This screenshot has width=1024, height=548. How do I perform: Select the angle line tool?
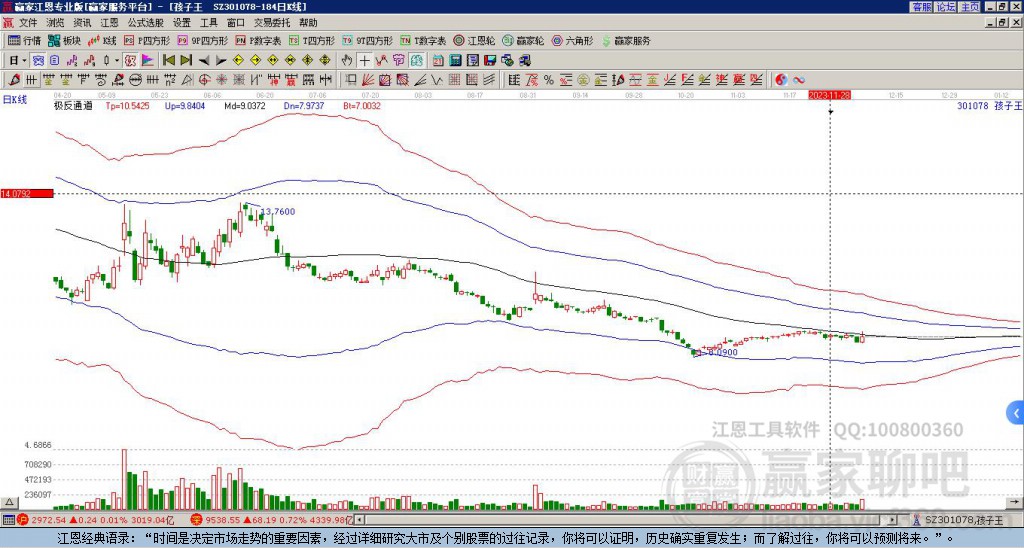pos(420,80)
